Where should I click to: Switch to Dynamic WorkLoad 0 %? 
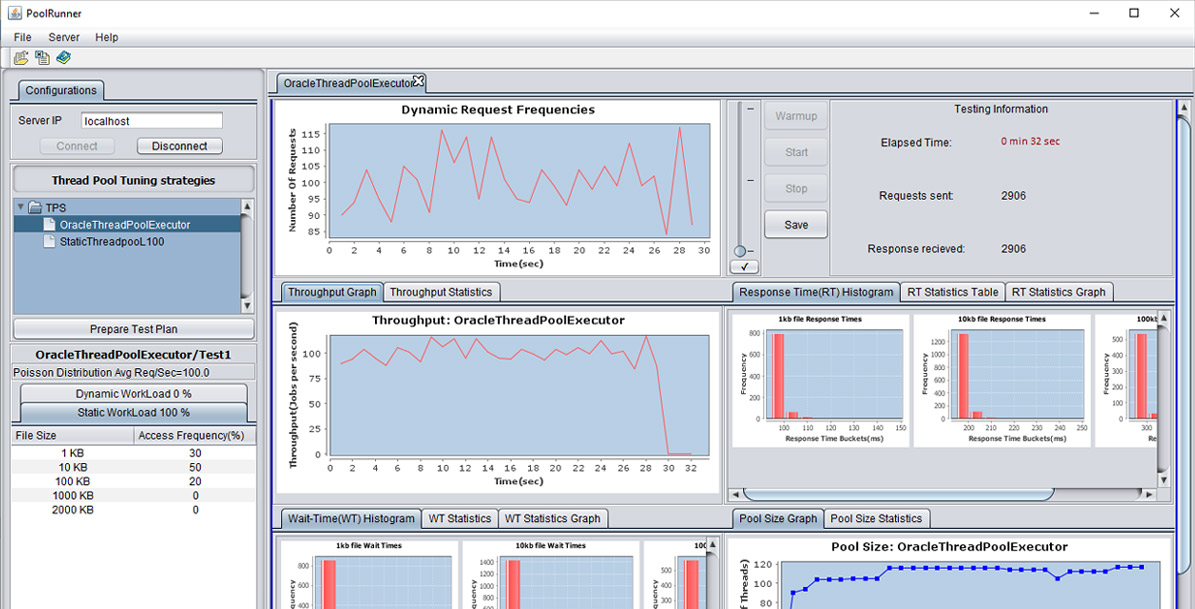(133, 393)
